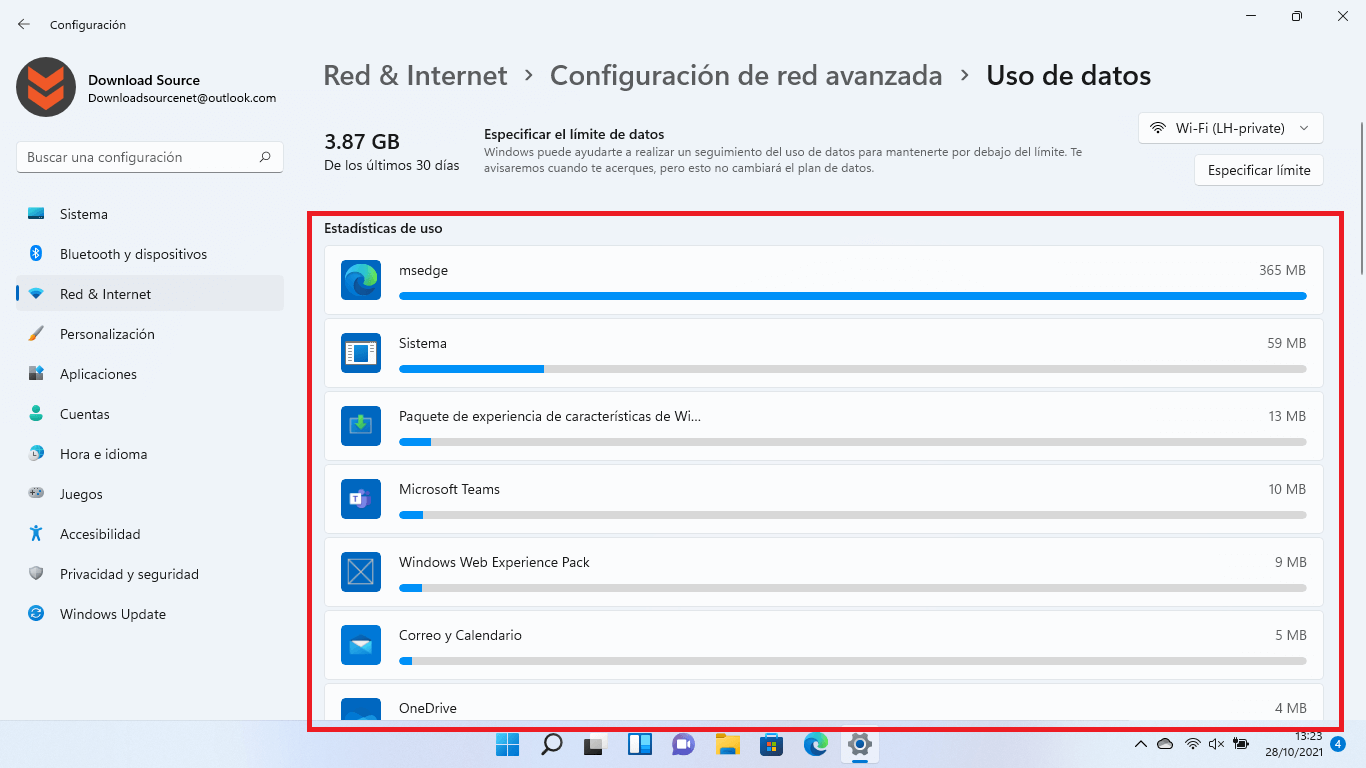Open Microsoft Store from the taskbar

pyautogui.click(x=772, y=744)
